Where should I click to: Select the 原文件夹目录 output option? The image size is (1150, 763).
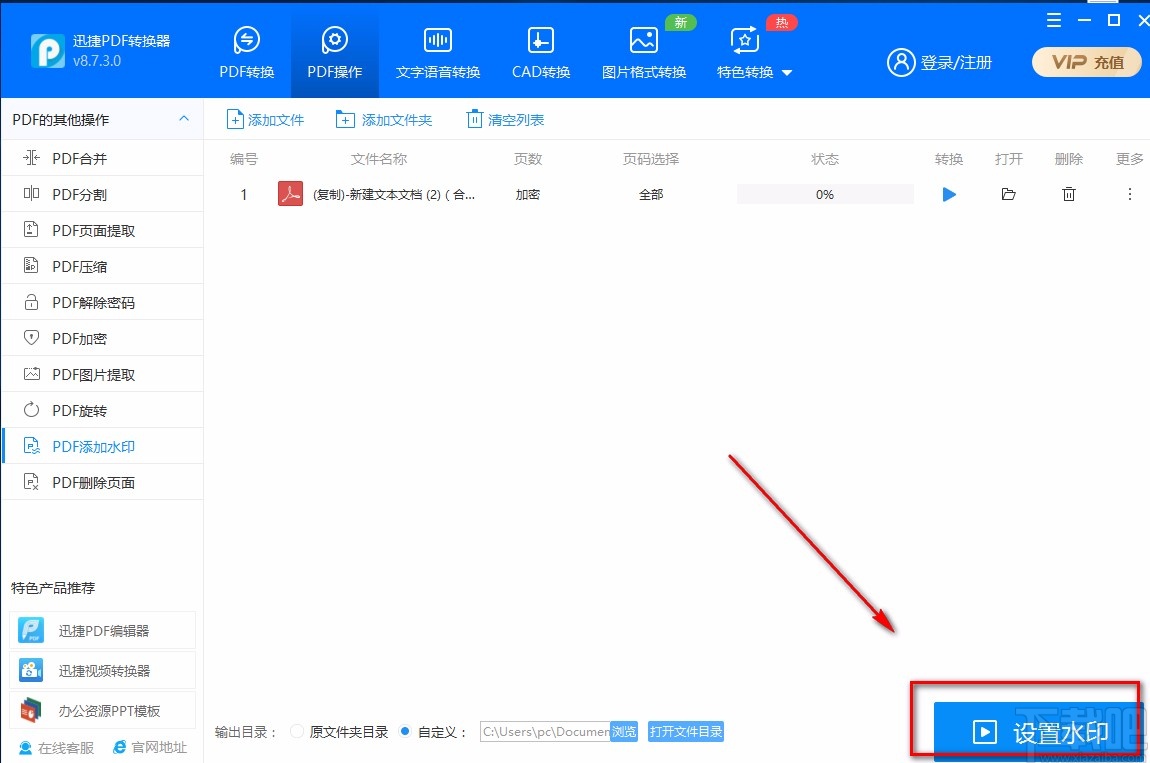297,731
